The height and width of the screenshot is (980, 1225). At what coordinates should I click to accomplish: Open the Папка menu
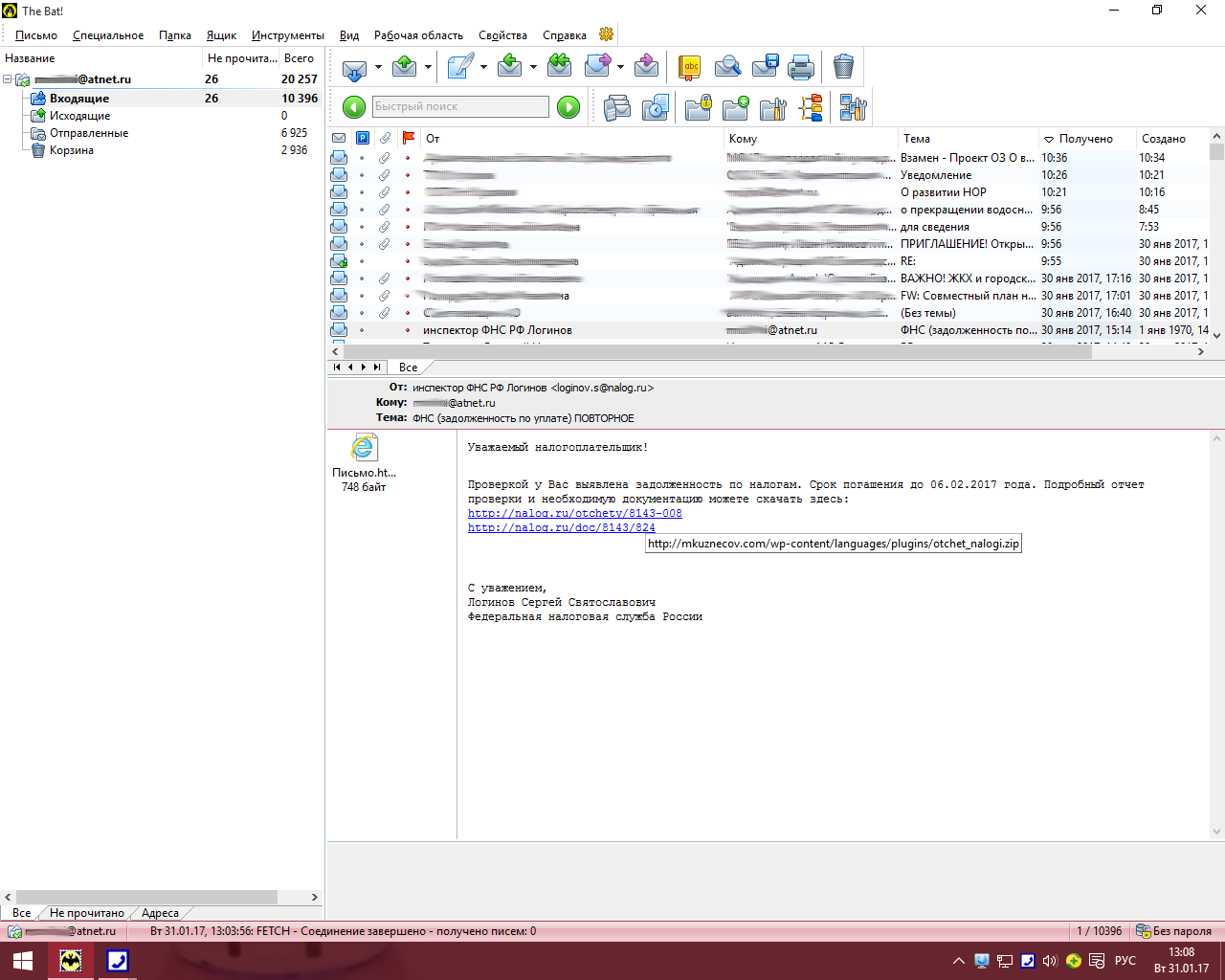175,35
